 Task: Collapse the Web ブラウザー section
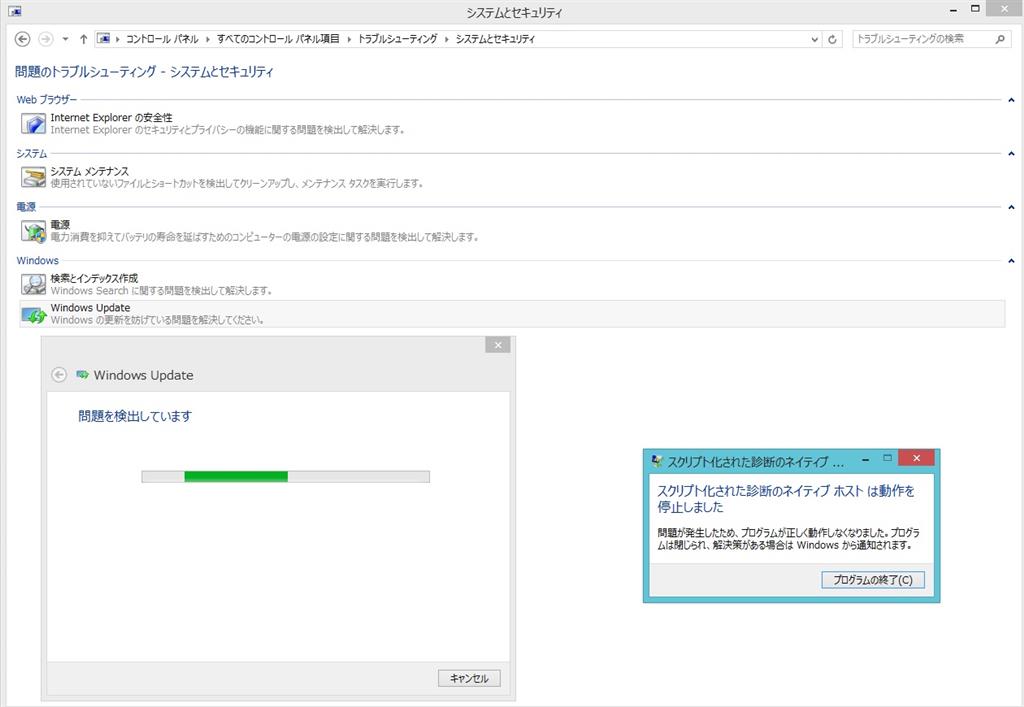click(1011, 100)
